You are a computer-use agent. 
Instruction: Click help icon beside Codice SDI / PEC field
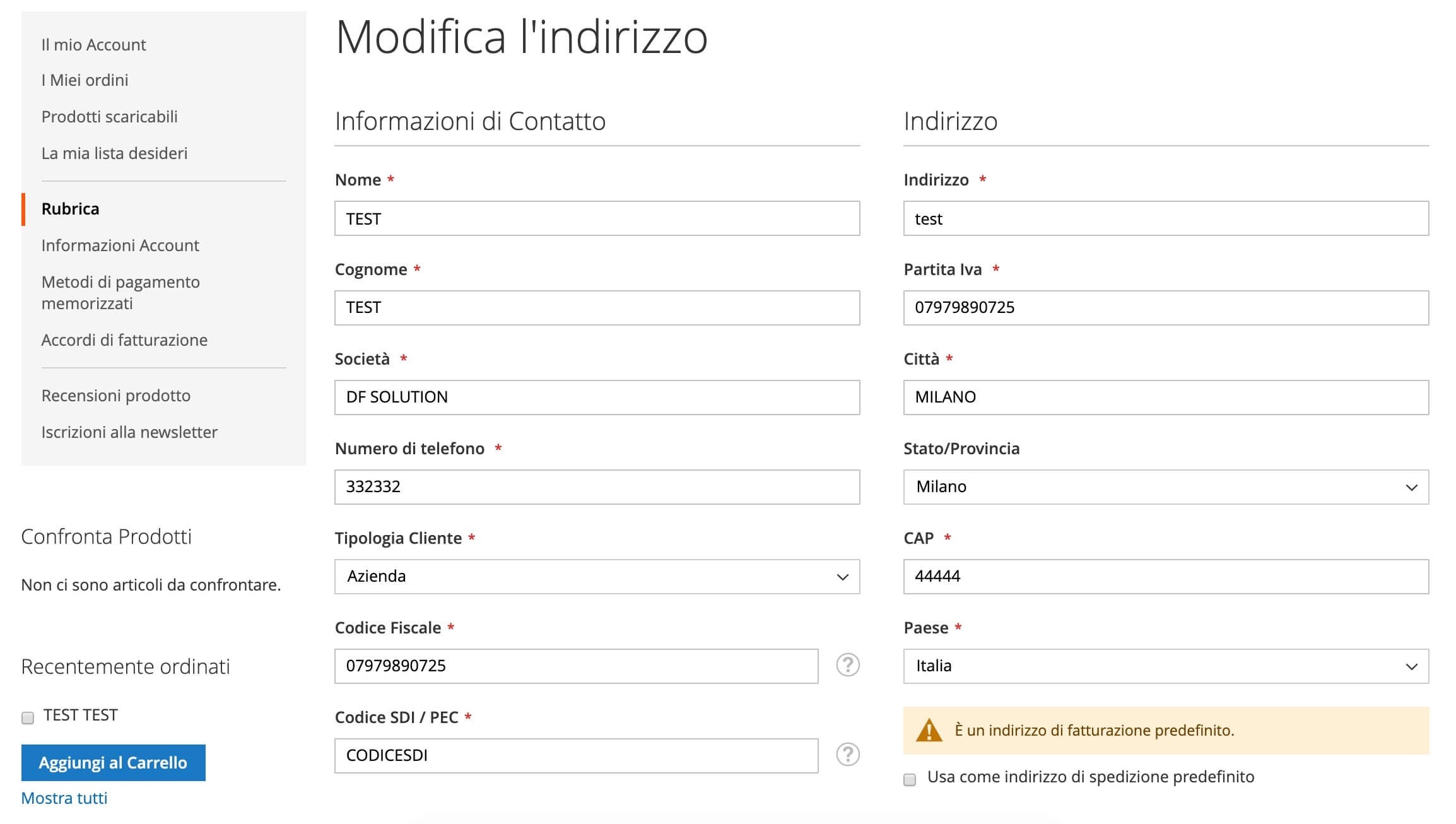tap(848, 755)
